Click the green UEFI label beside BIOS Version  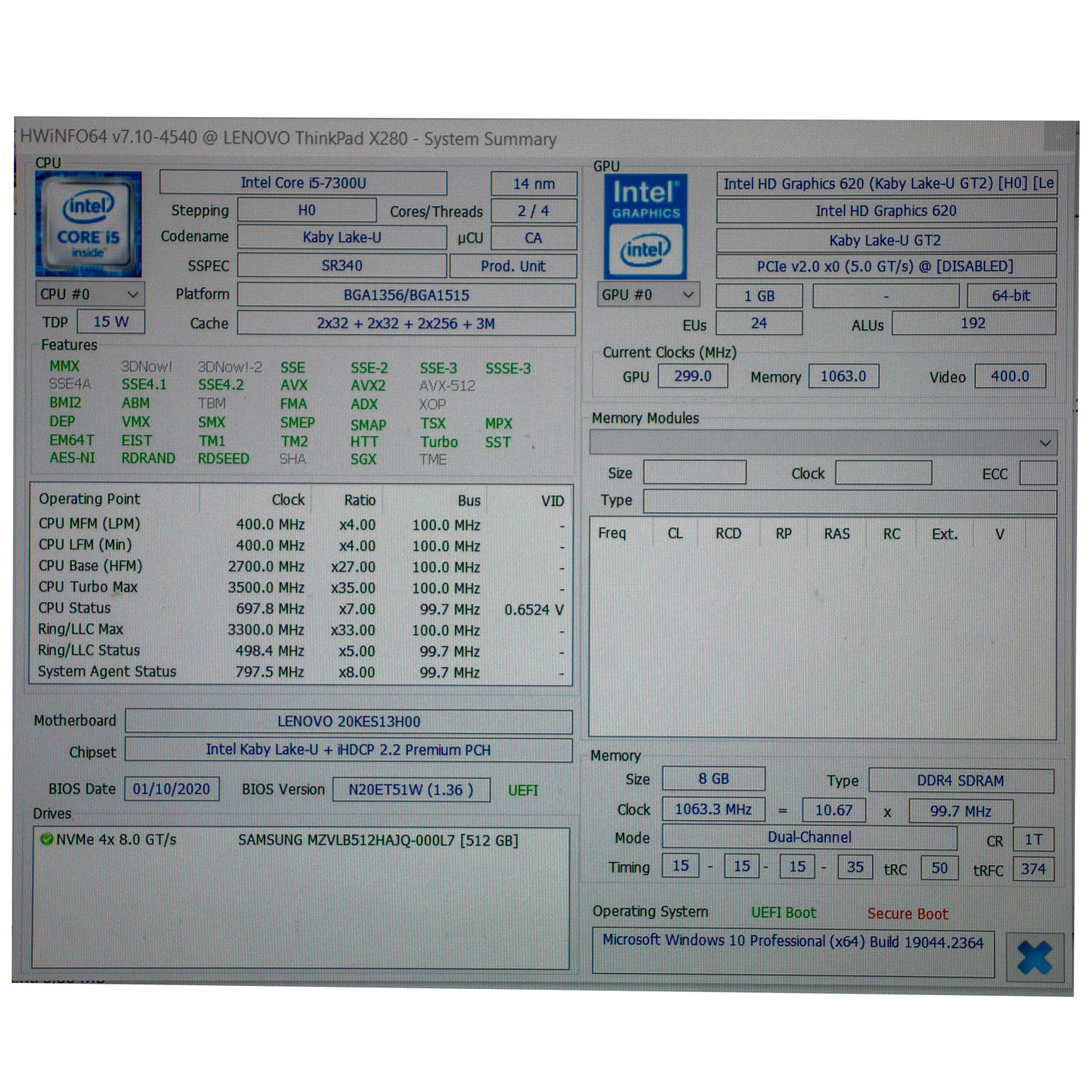tap(523, 790)
